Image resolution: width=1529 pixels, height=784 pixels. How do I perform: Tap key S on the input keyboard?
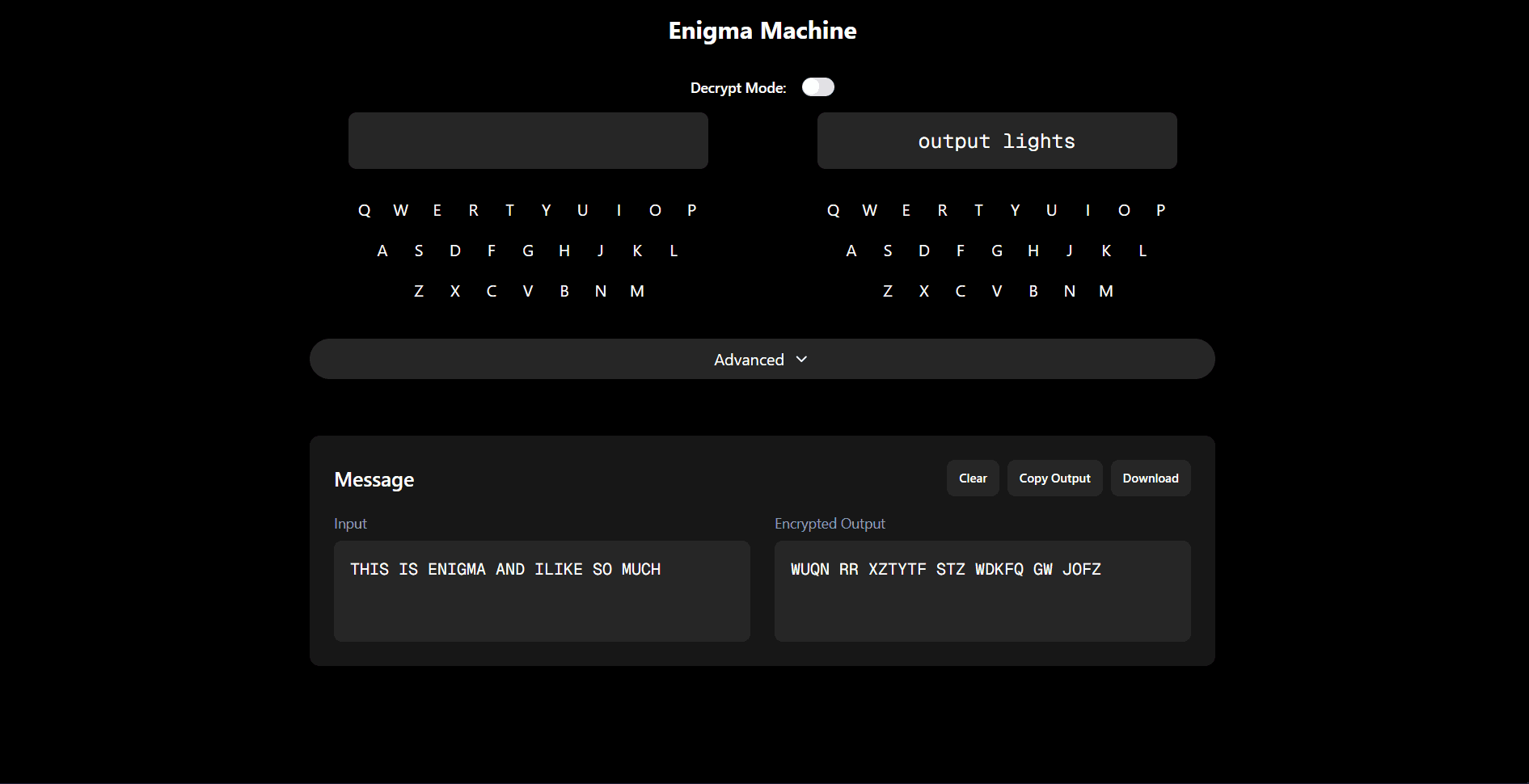[x=419, y=251]
